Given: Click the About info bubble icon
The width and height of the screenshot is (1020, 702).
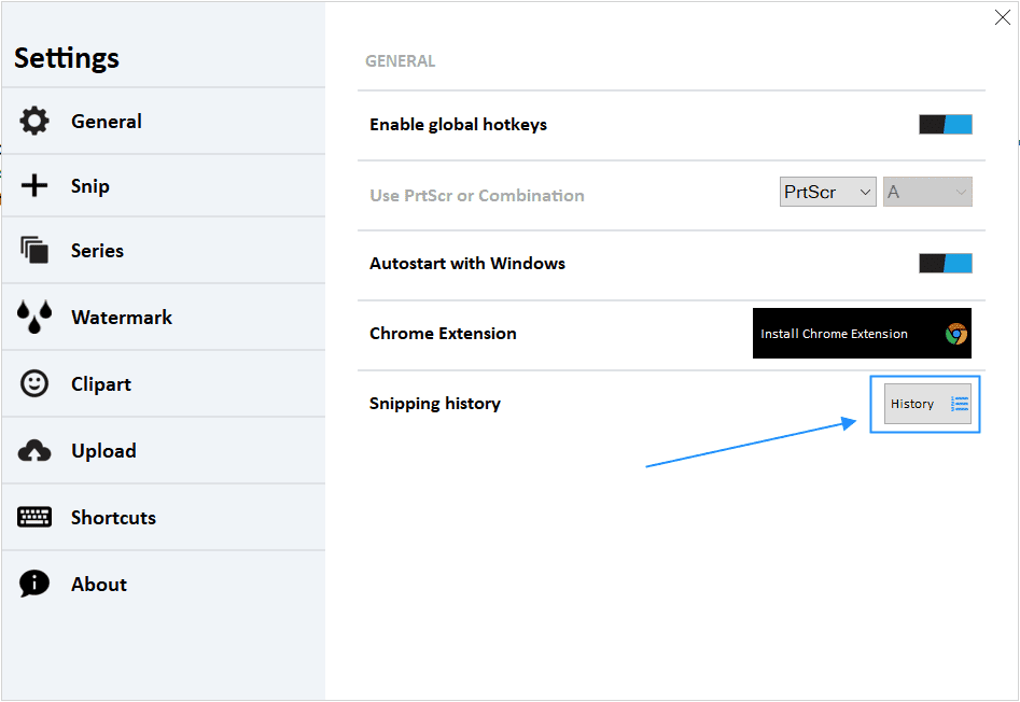Looking at the screenshot, I should pyautogui.click(x=34, y=584).
